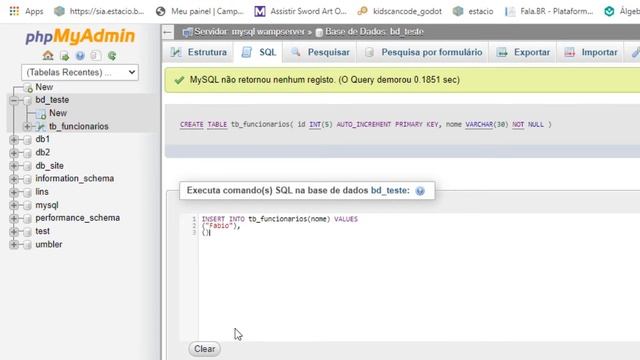Select the test database

pyautogui.click(x=42, y=231)
